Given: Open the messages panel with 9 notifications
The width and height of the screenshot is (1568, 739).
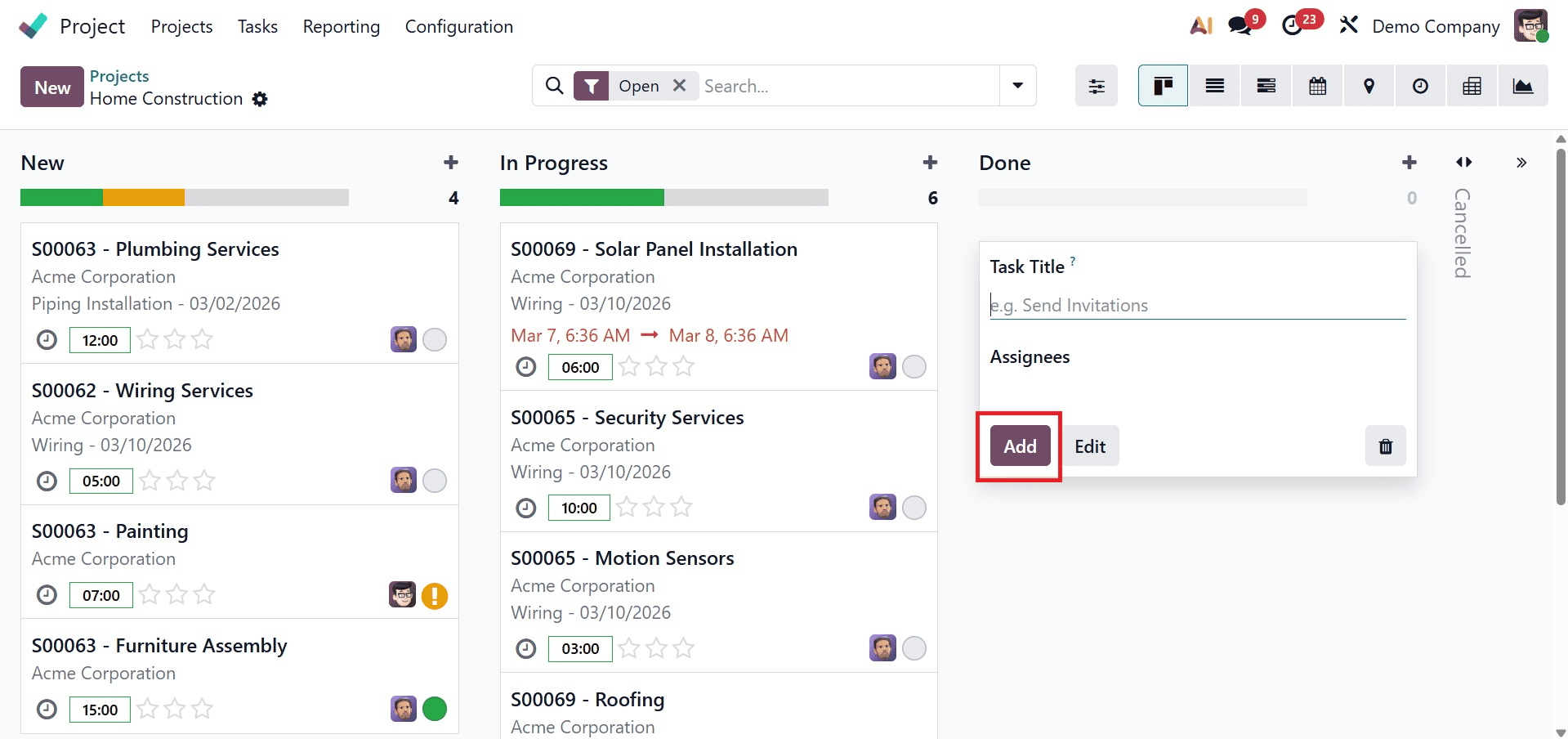Looking at the screenshot, I should click(x=1241, y=25).
